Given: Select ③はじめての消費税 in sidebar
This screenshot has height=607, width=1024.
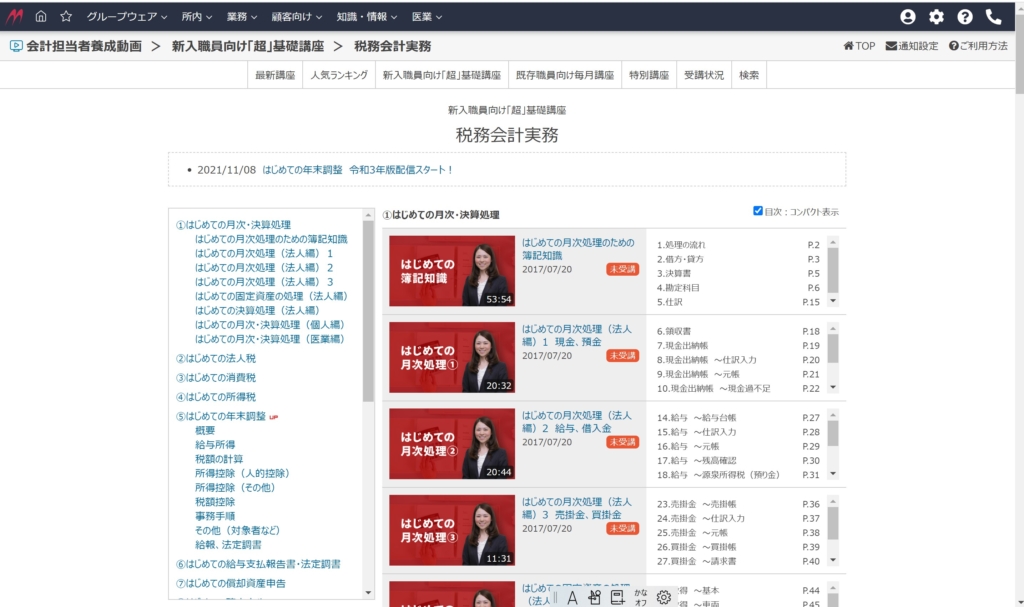Looking at the screenshot, I should click(216, 378).
